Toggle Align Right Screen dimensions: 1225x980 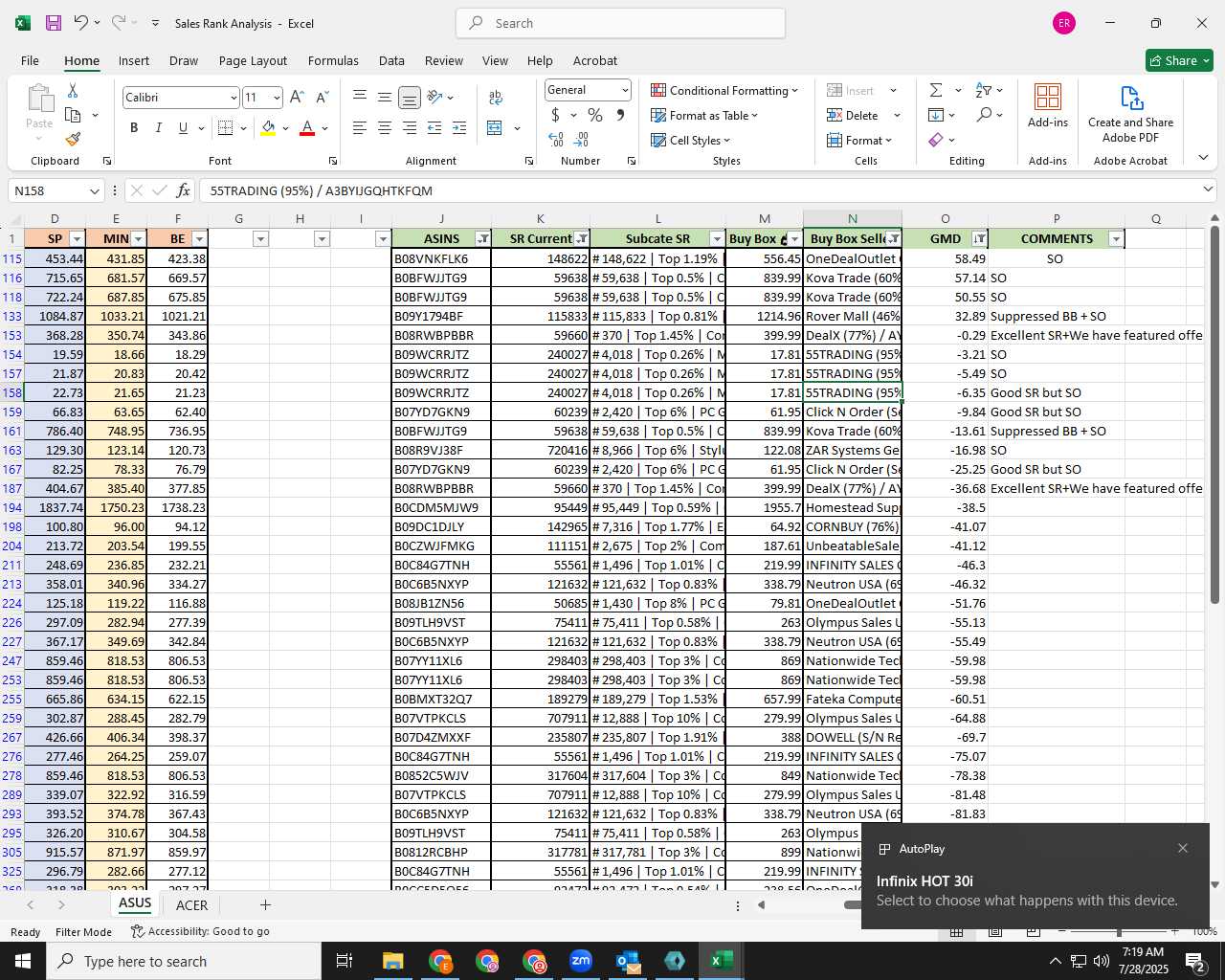(x=410, y=128)
